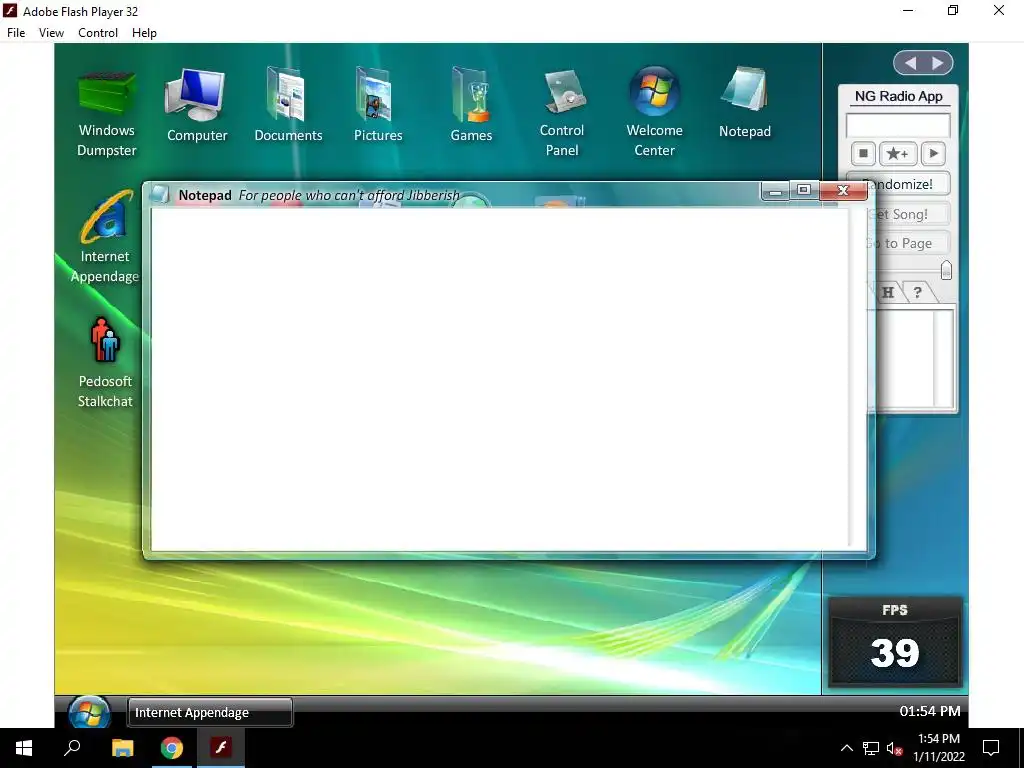Image resolution: width=1024 pixels, height=768 pixels.
Task: Show hidden system tray icons
Action: click(x=846, y=748)
